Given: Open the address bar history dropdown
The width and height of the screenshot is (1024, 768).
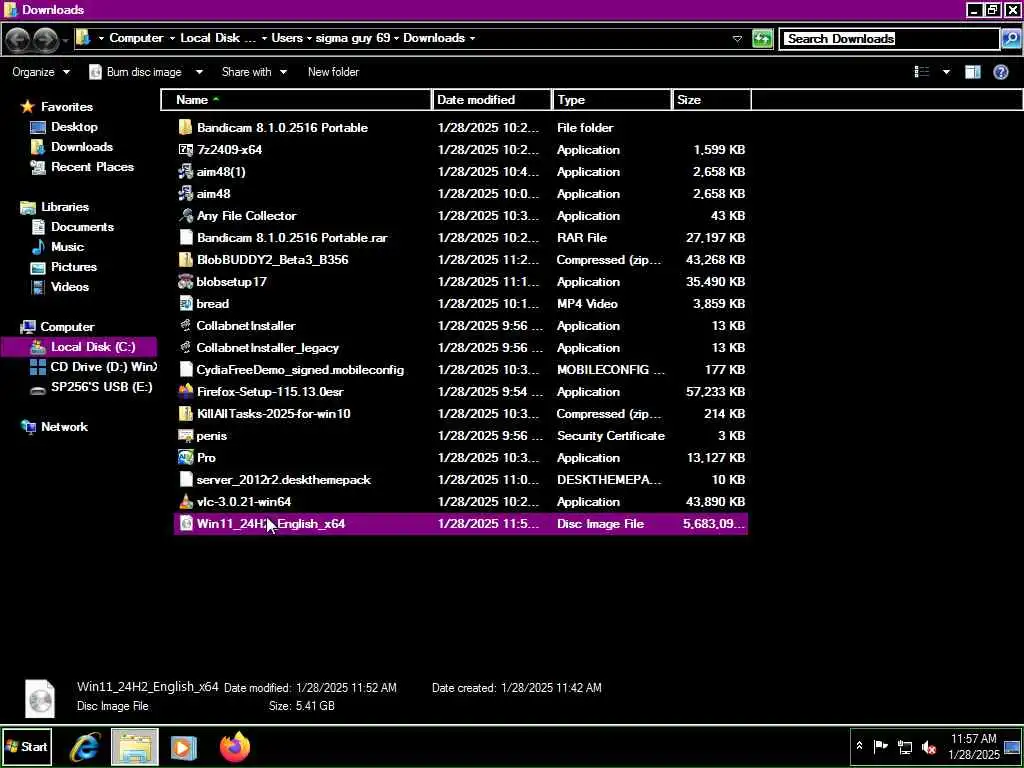Looking at the screenshot, I should point(737,39).
